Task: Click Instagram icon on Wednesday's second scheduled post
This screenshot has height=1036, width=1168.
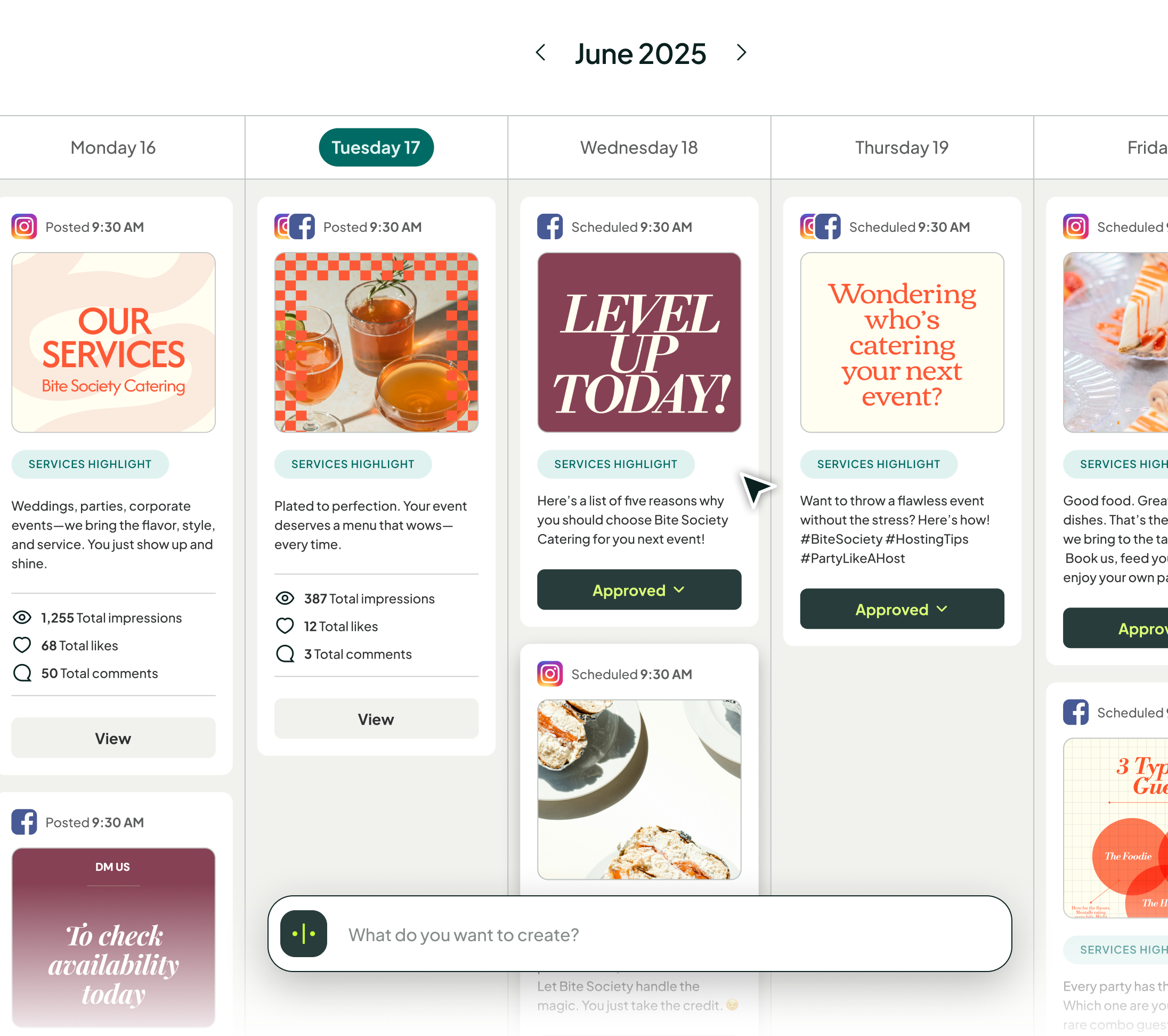Action: 550,674
